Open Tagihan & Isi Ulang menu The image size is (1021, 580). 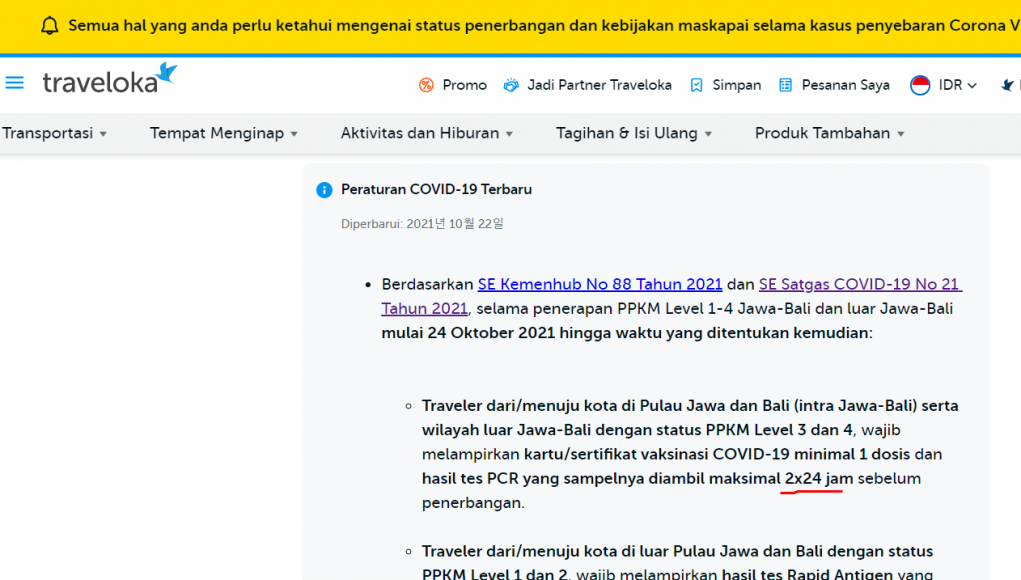634,133
